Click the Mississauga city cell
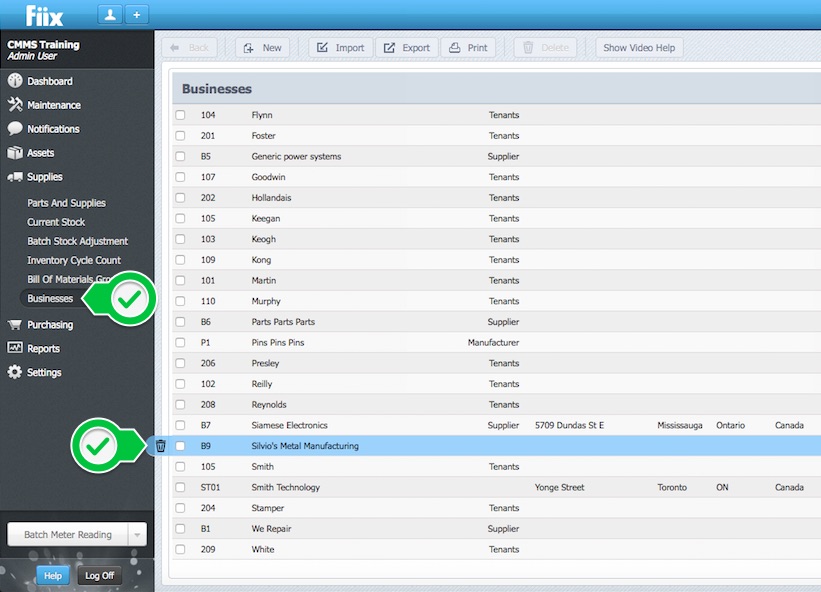The height and width of the screenshot is (592, 821). pos(680,425)
